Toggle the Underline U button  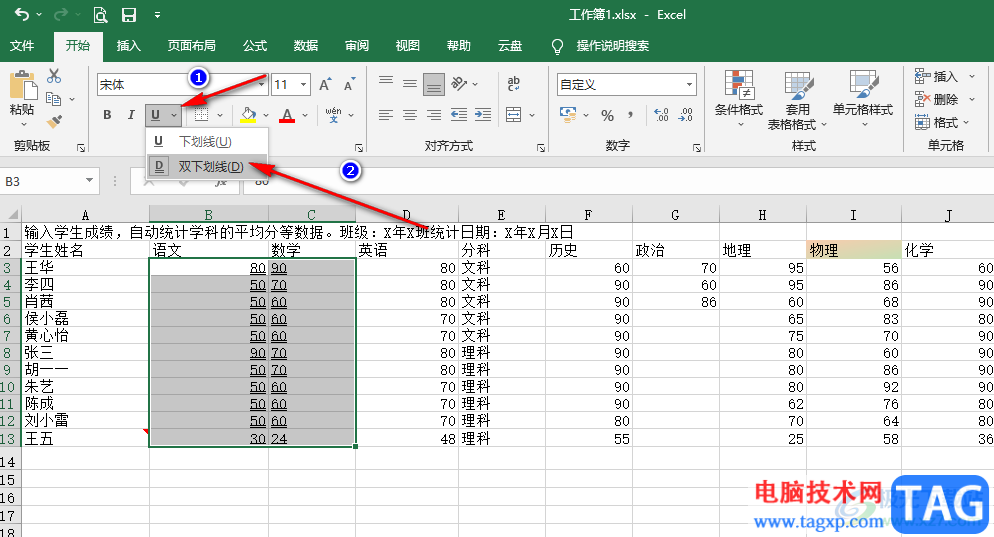coord(155,115)
